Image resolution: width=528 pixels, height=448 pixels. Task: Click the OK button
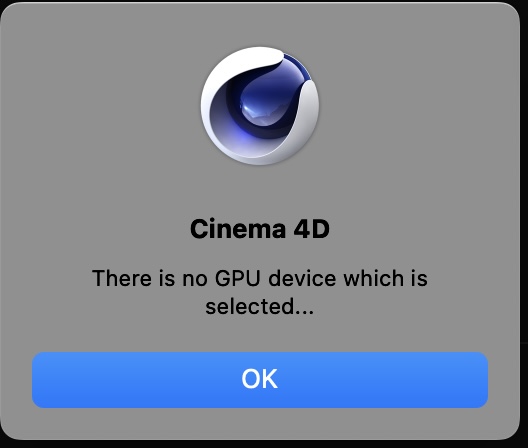pos(260,380)
